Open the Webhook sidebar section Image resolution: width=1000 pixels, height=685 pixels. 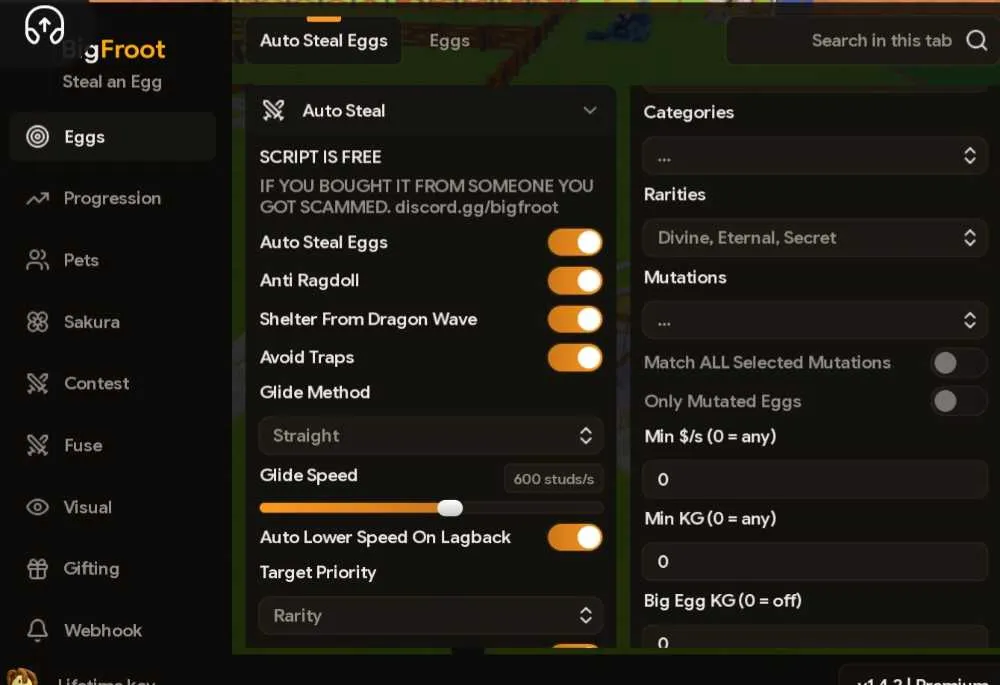point(113,630)
